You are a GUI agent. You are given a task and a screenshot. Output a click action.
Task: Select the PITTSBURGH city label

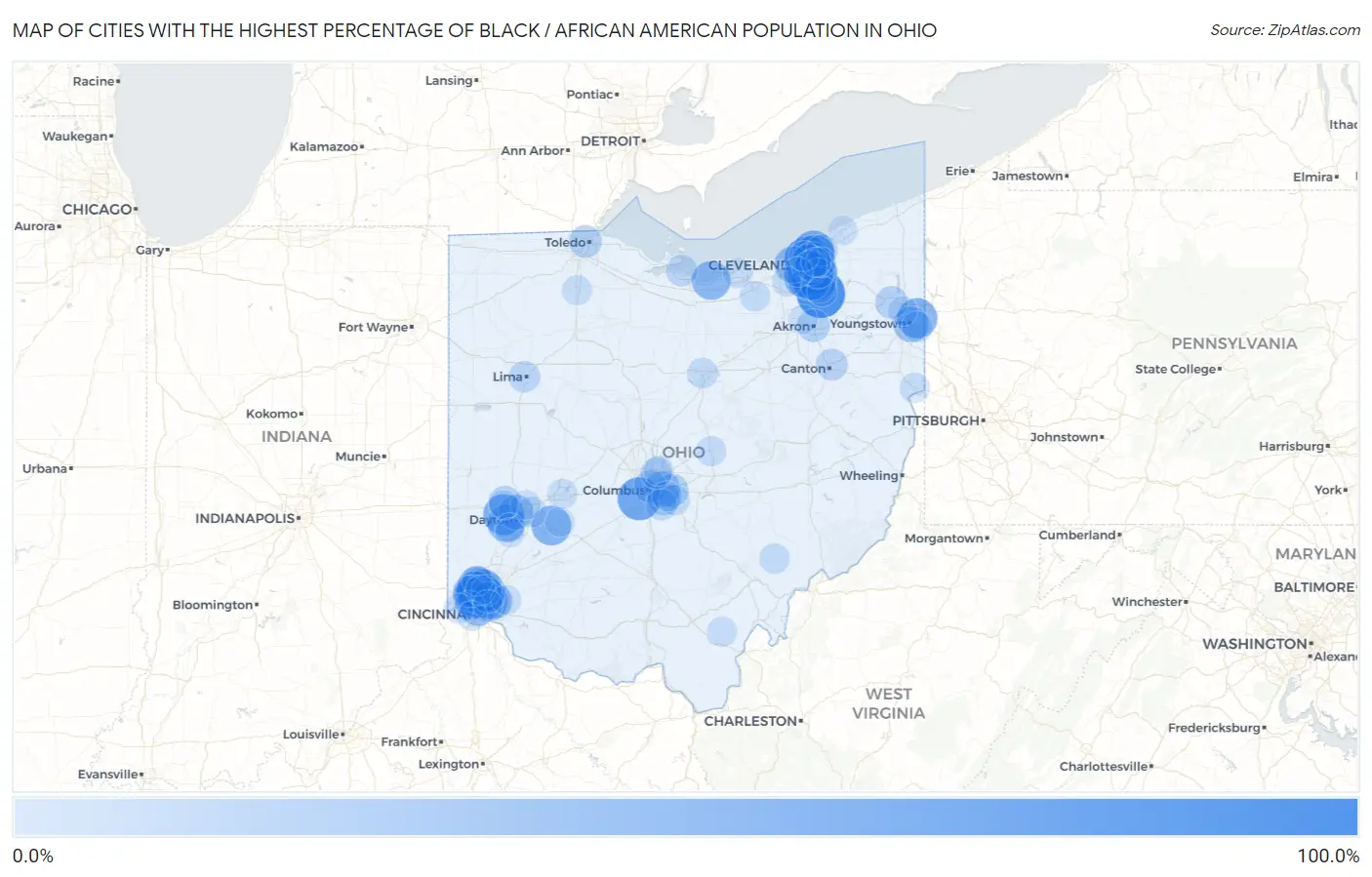(938, 420)
